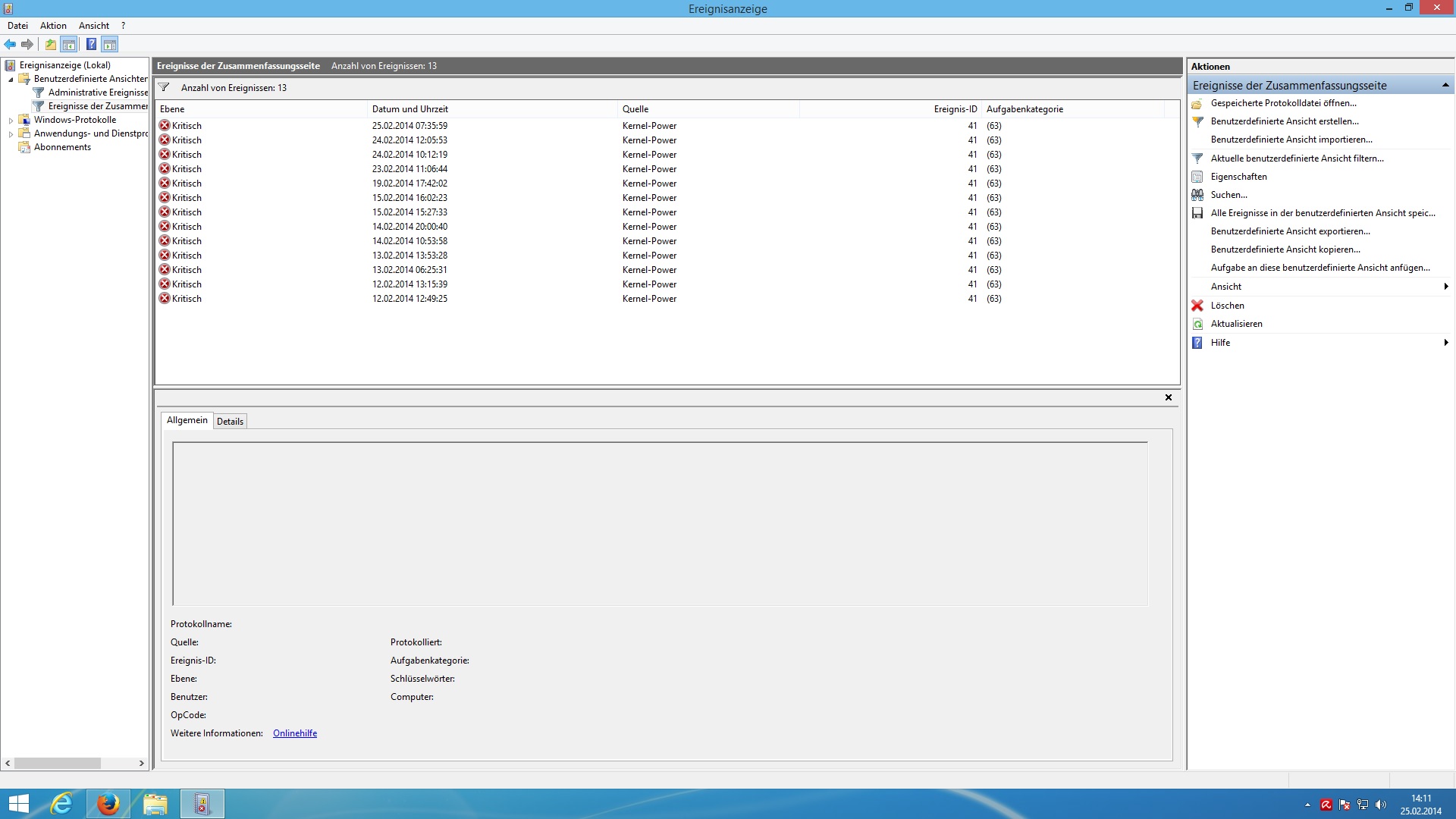Toggle the action pane toolbar icon

tap(110, 45)
